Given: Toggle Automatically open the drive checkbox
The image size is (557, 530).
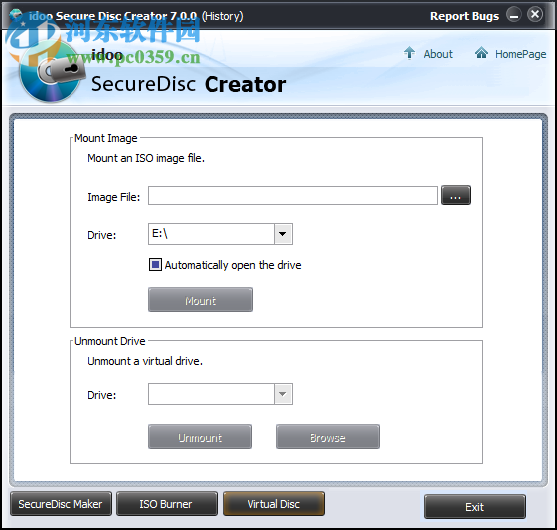Looking at the screenshot, I should click(x=155, y=265).
